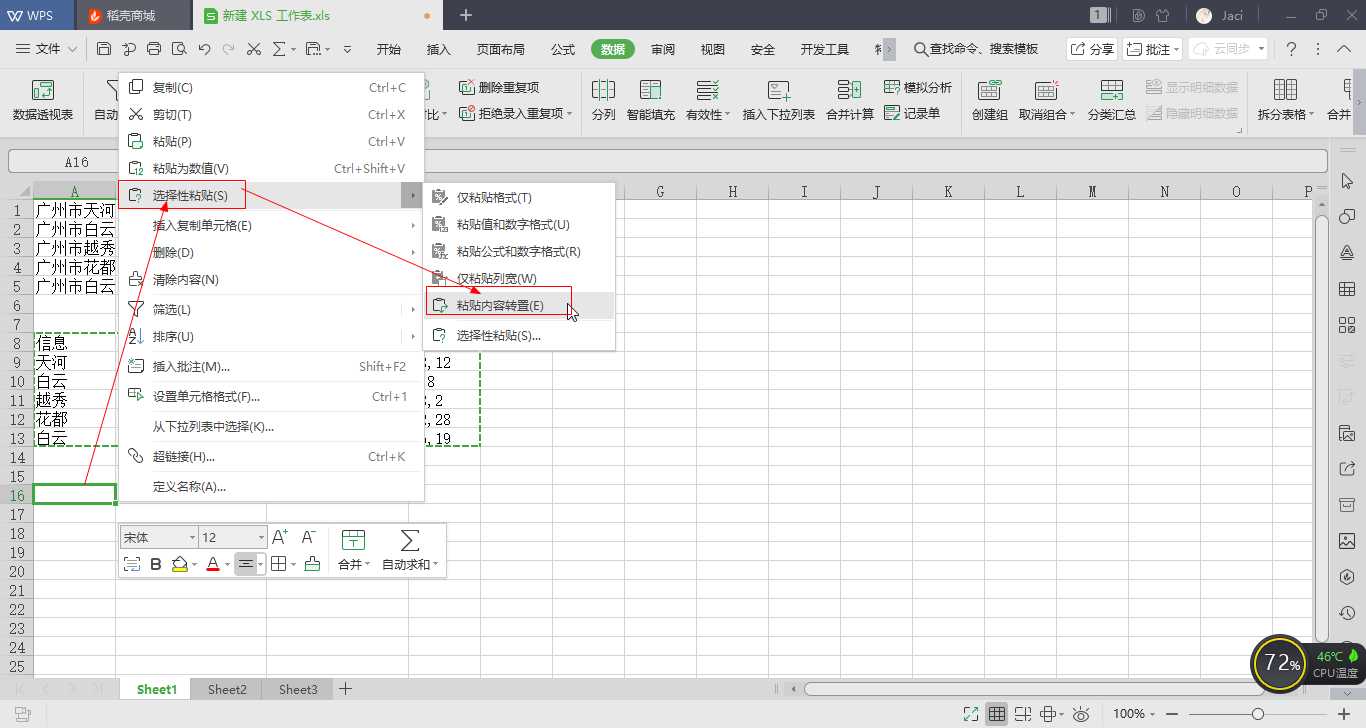The width and height of the screenshot is (1366, 728).
Task: Switch to the 开始 ribbon tab
Action: click(x=389, y=49)
